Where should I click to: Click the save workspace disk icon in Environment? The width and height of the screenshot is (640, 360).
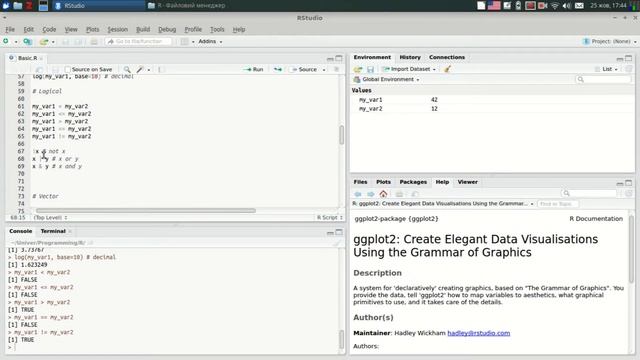(x=371, y=69)
